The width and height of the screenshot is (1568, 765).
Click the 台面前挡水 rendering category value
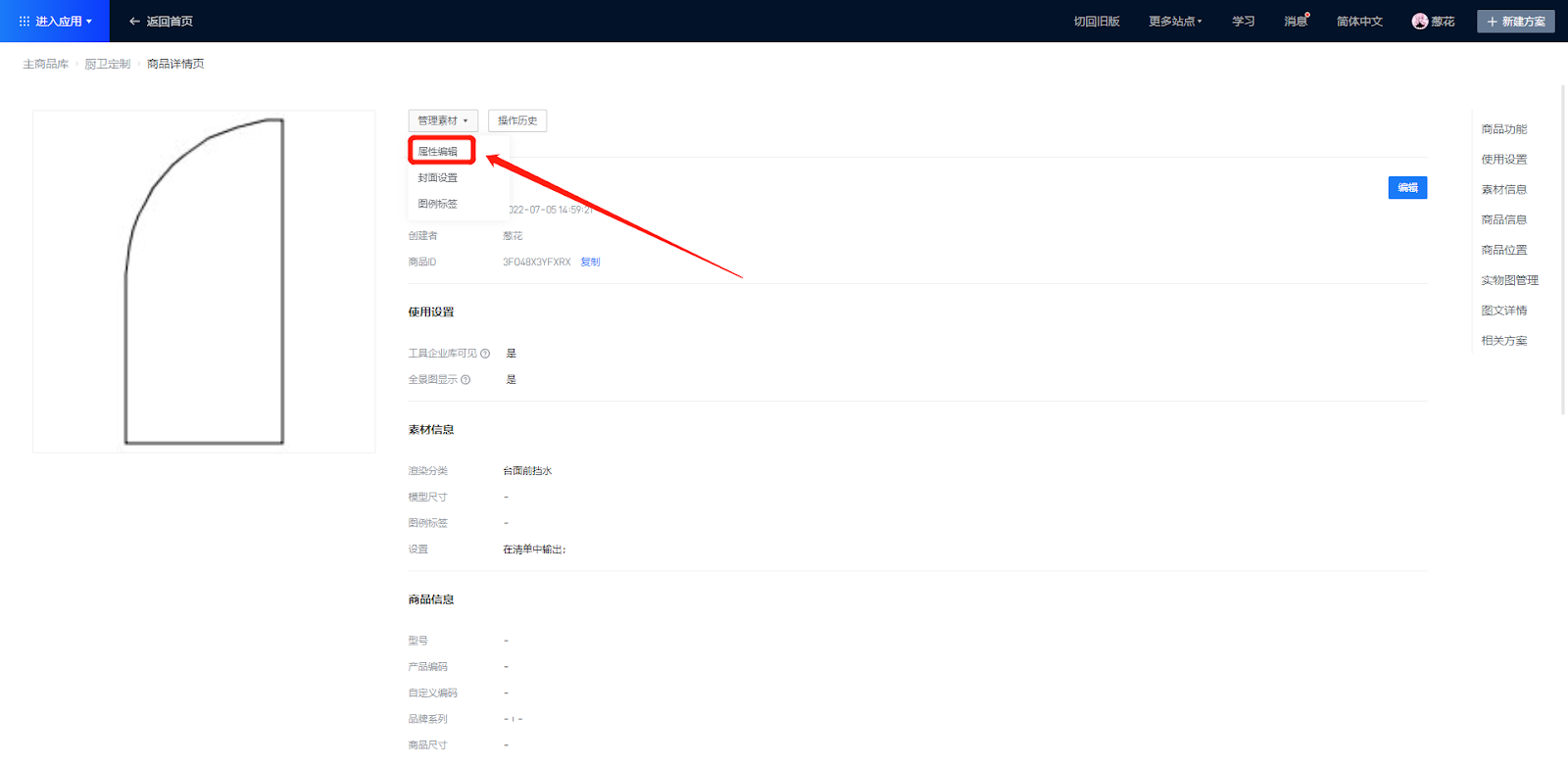pyautogui.click(x=527, y=471)
